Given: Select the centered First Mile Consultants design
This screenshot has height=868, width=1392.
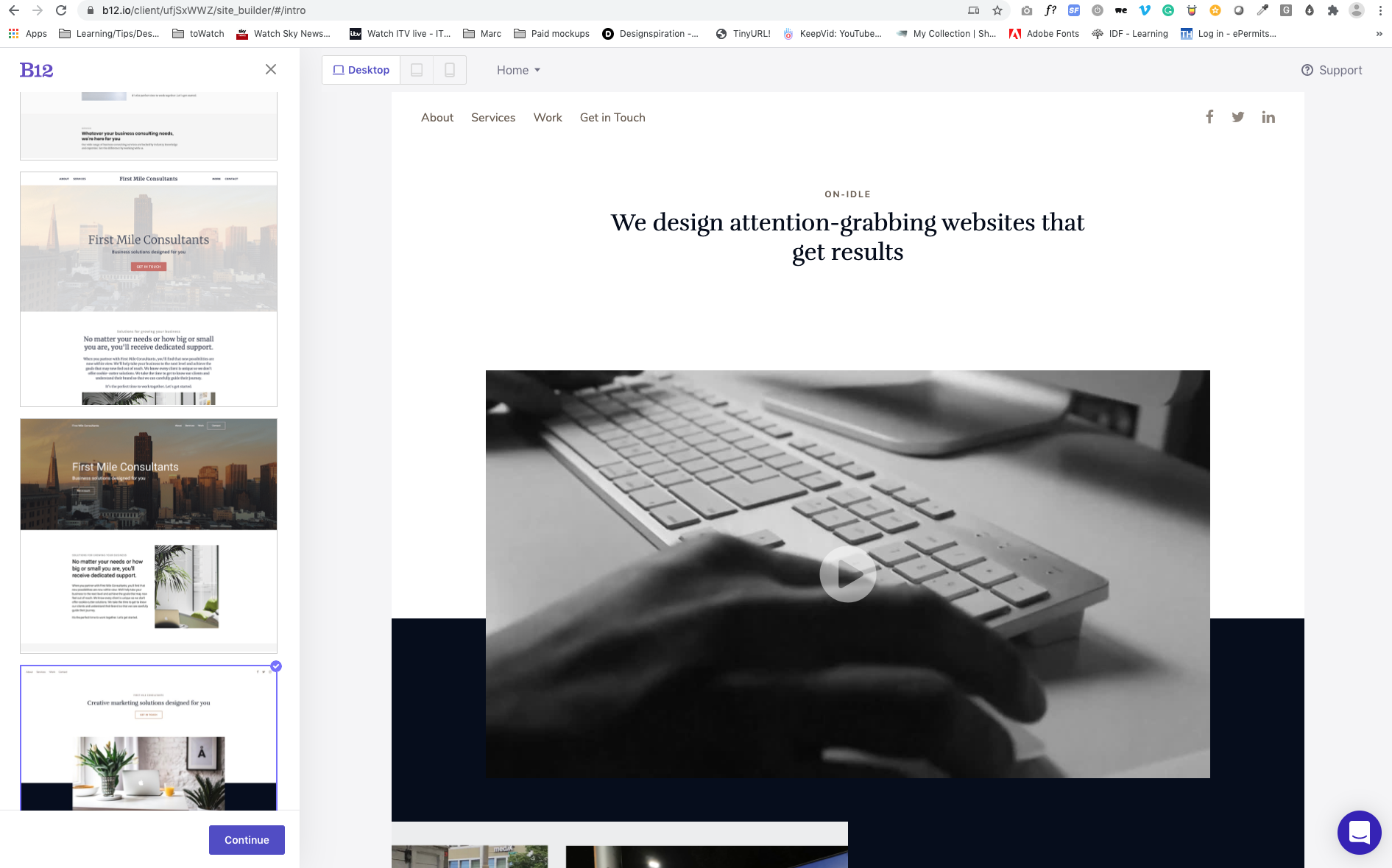Looking at the screenshot, I should point(149,289).
